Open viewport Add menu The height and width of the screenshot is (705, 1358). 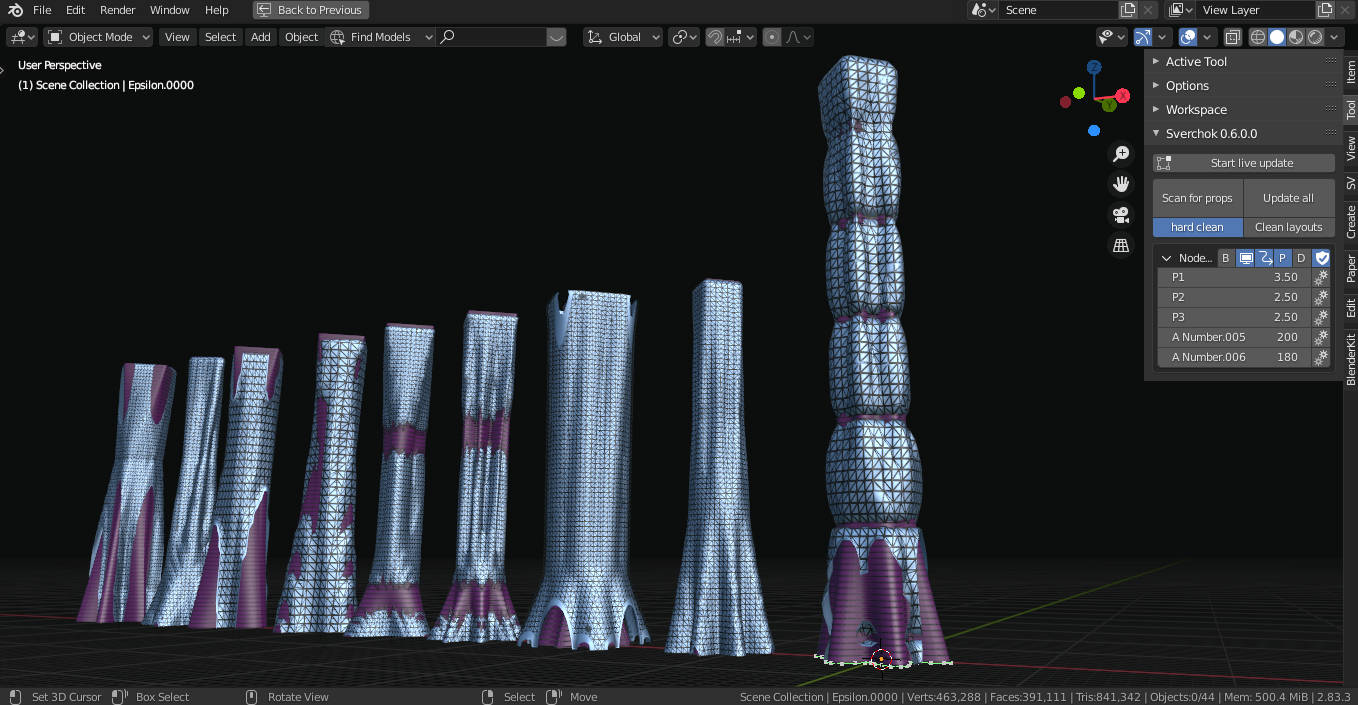coord(261,37)
